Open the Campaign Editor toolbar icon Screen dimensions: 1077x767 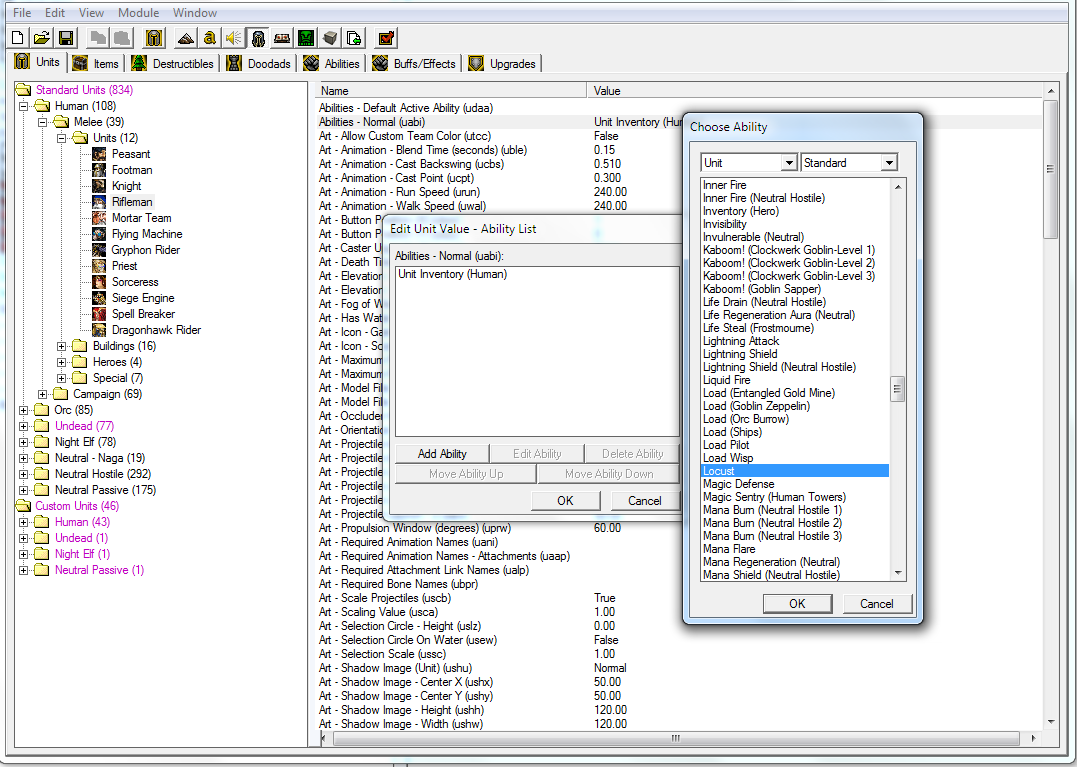[x=282, y=38]
